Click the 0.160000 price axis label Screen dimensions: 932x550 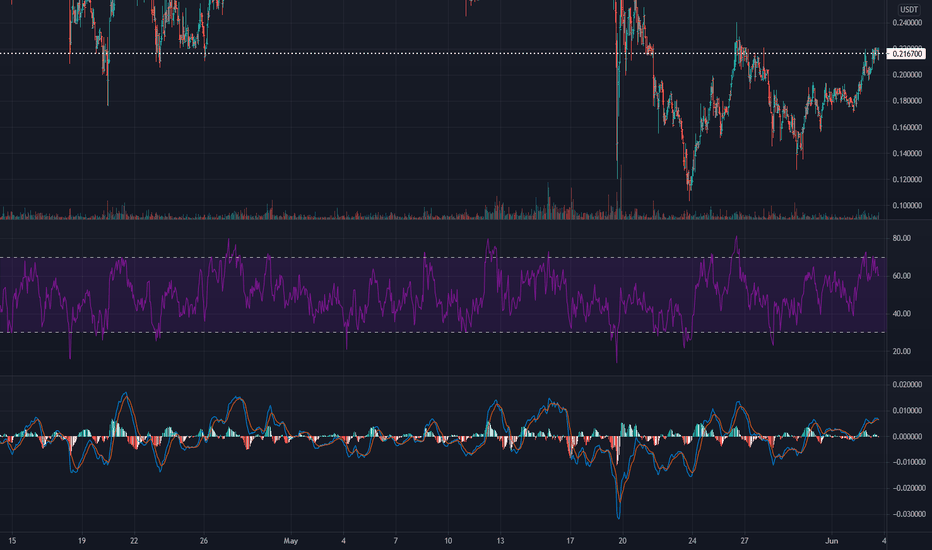point(908,127)
